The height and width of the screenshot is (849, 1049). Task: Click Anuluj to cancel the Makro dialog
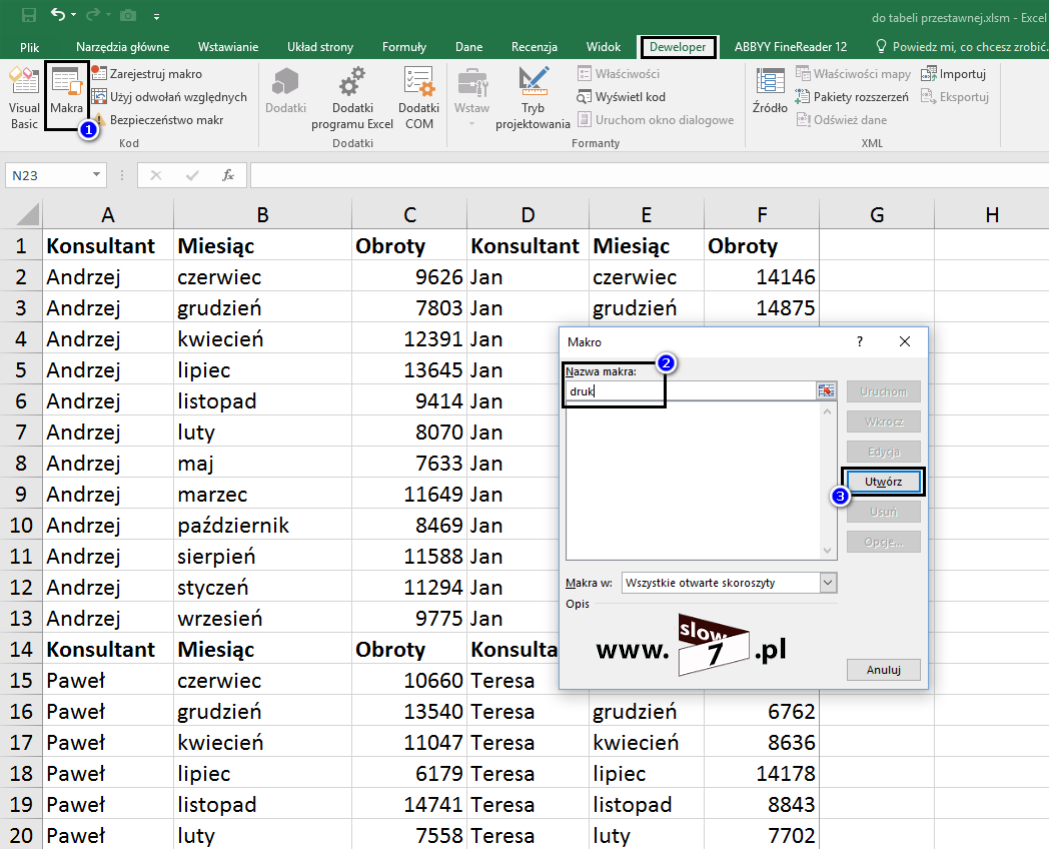pyautogui.click(x=884, y=670)
